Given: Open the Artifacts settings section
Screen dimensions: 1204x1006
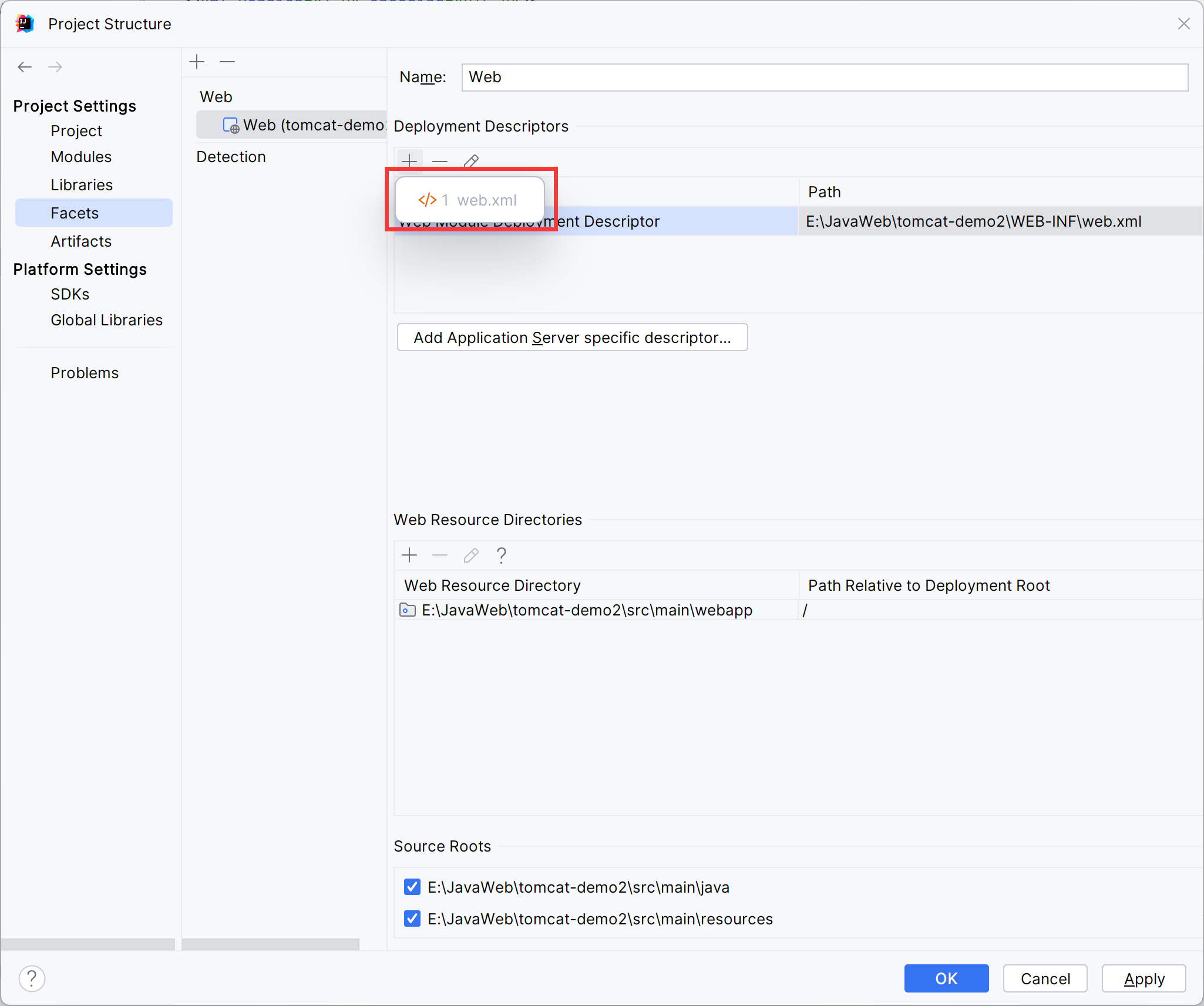Looking at the screenshot, I should tap(81, 241).
